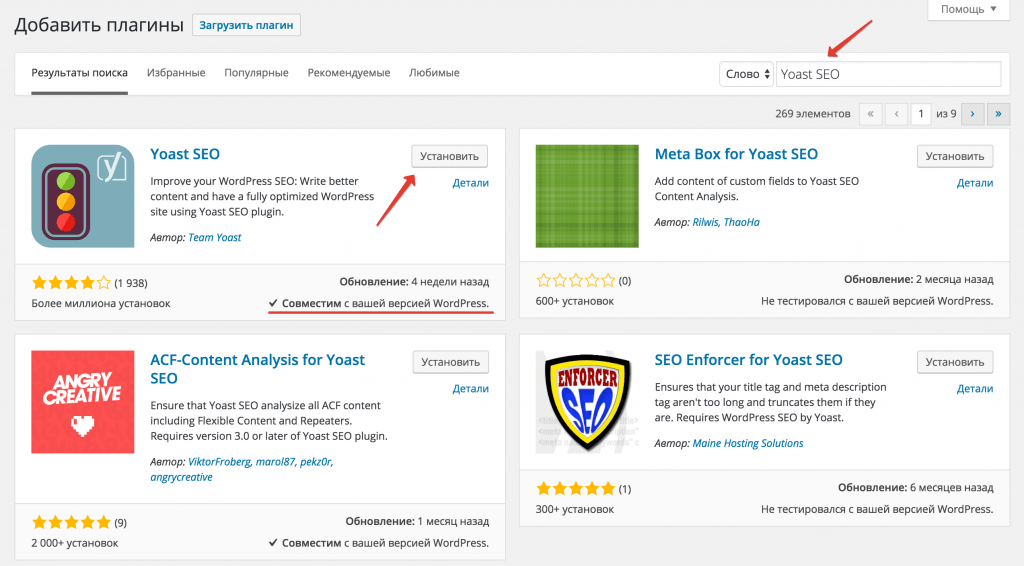Switch to the Популярные tab
Image resolution: width=1024 pixels, height=566 pixels.
(x=256, y=72)
